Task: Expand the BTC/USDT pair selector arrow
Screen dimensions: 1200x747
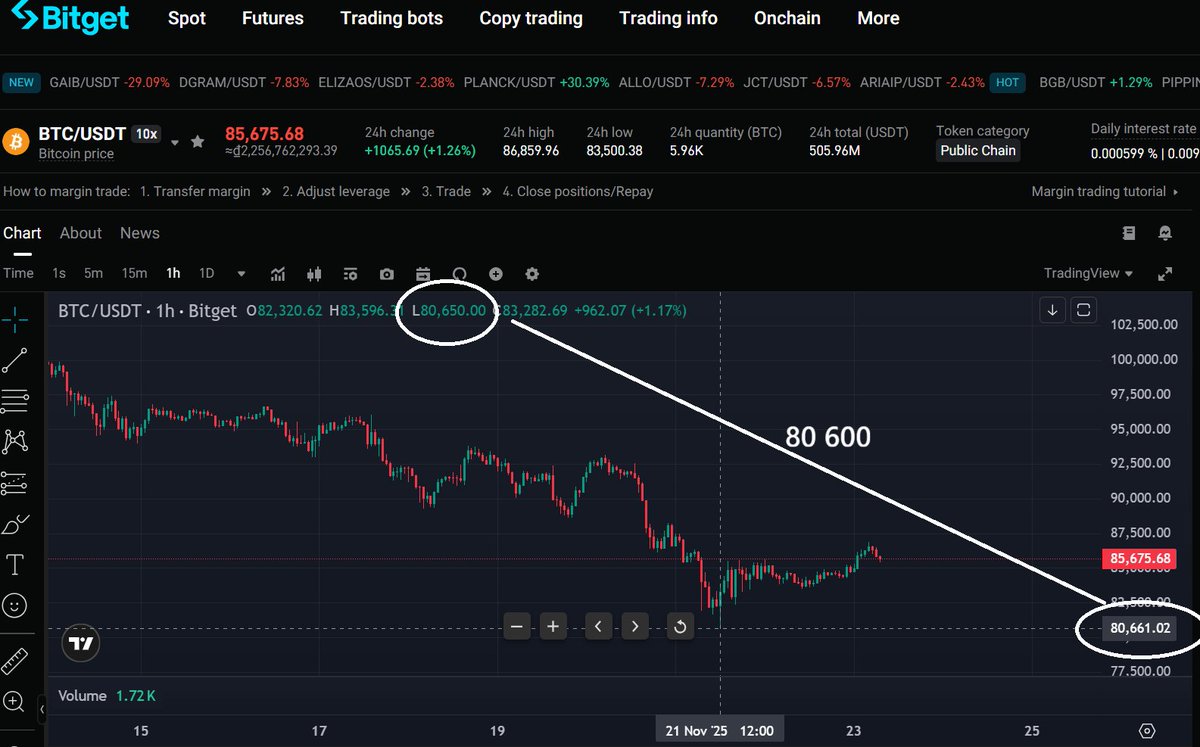Action: click(x=175, y=143)
